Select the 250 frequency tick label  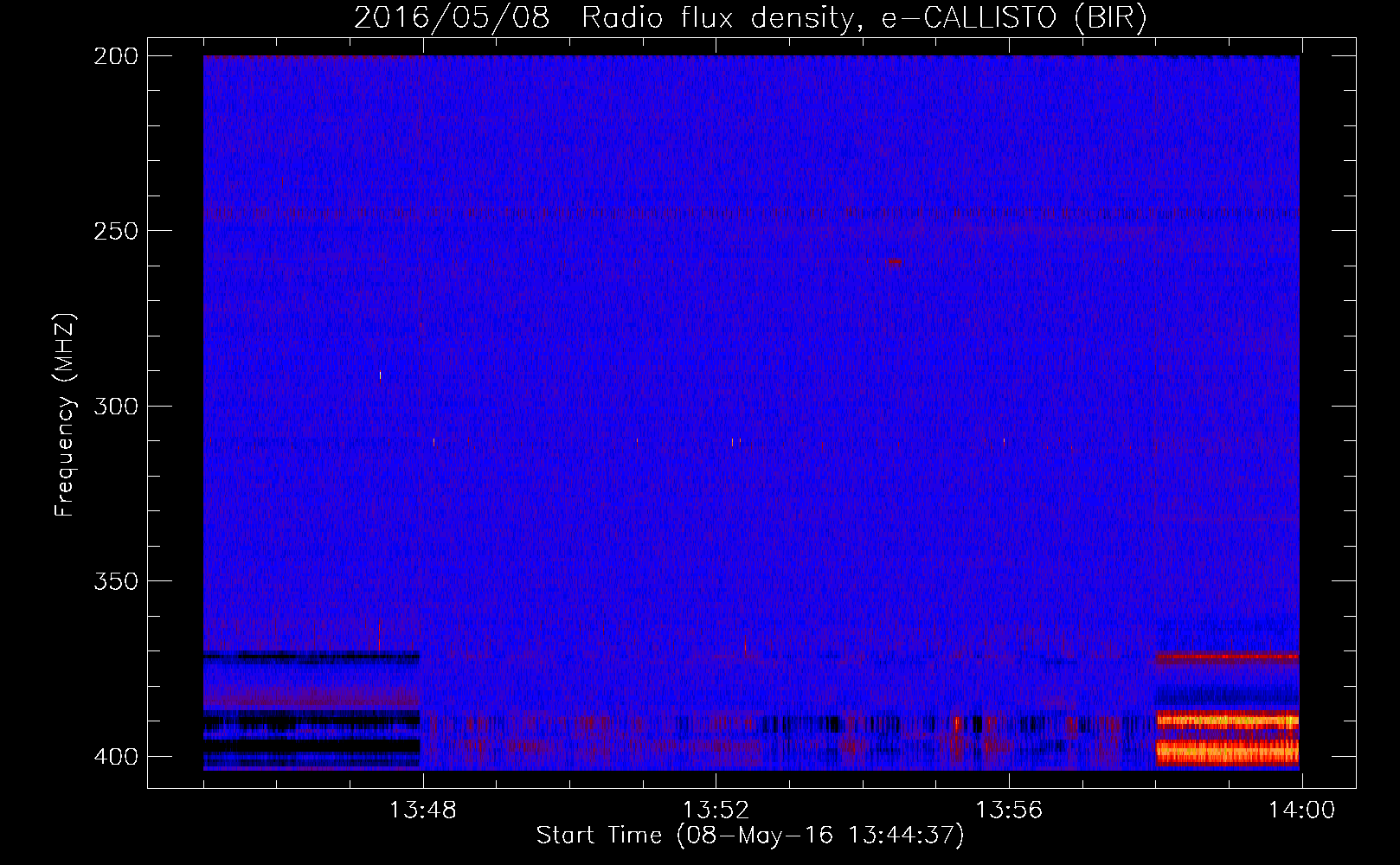pyautogui.click(x=116, y=231)
